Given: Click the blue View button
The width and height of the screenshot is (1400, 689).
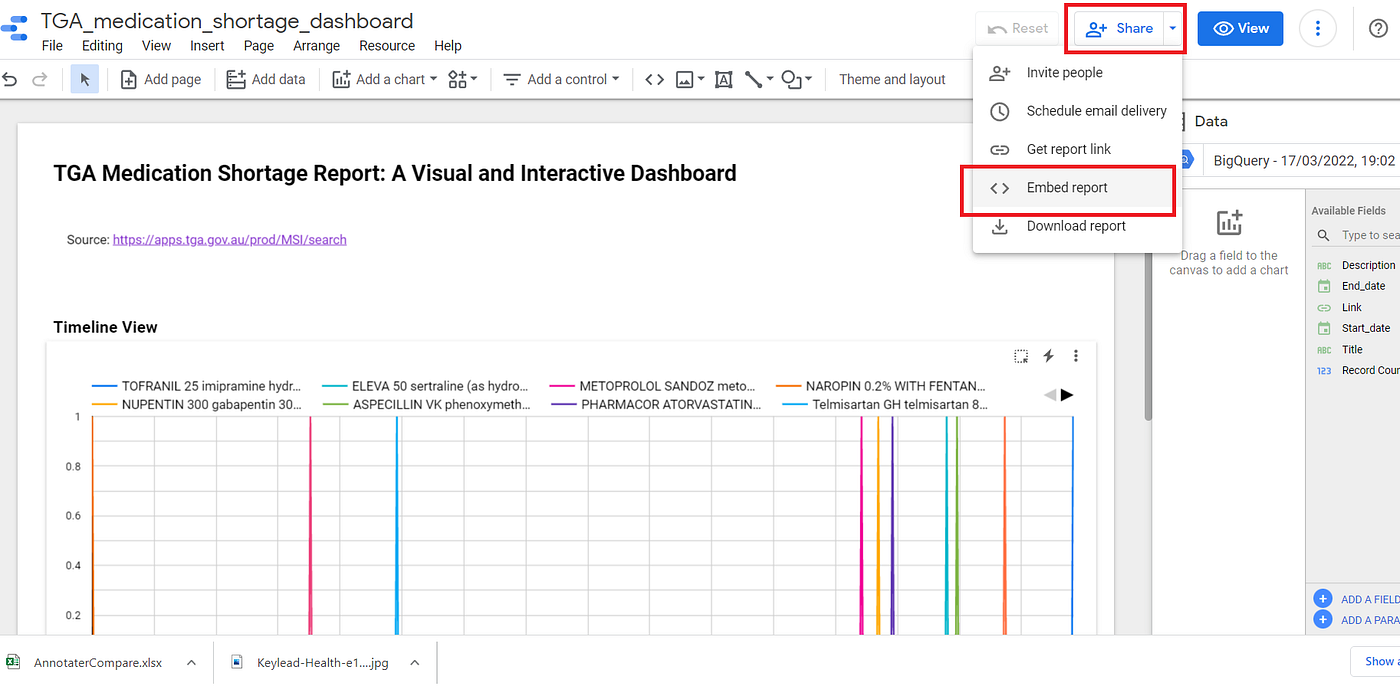Looking at the screenshot, I should (x=1239, y=28).
